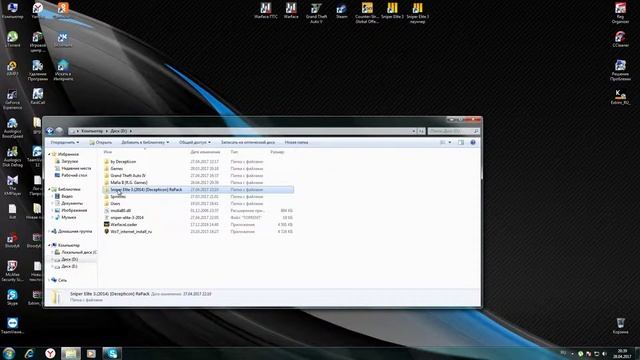This screenshot has height=360, width=640.
Task: Select the by Decepticon folder
Action: pos(198,162)
